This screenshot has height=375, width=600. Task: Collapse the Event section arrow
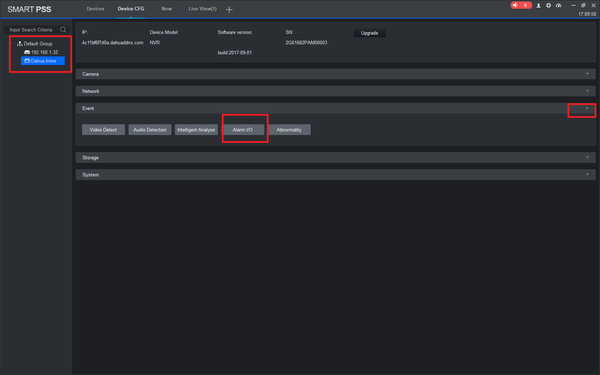pos(587,109)
